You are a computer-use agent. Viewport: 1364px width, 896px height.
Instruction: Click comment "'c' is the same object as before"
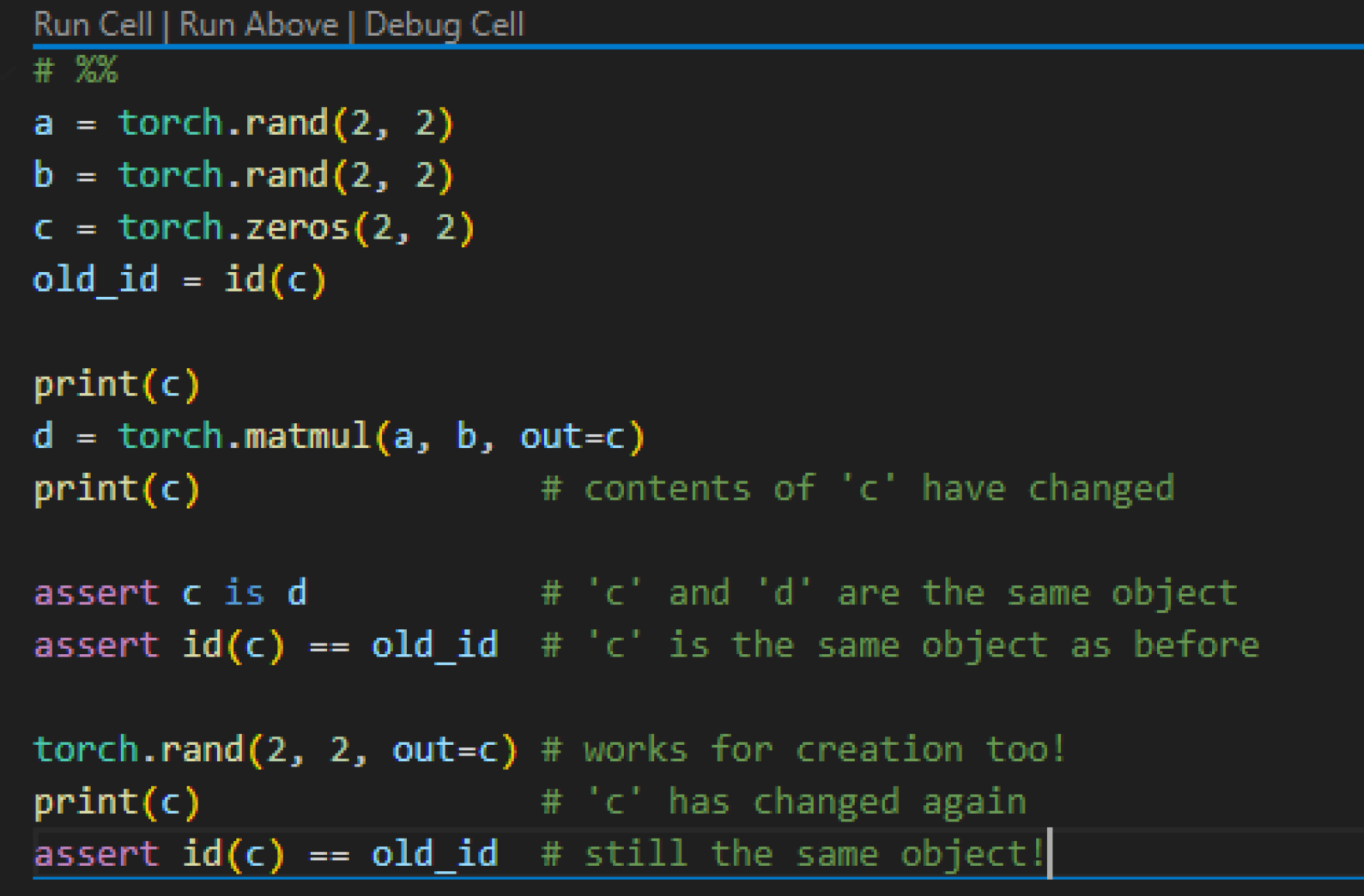pyautogui.click(x=899, y=646)
